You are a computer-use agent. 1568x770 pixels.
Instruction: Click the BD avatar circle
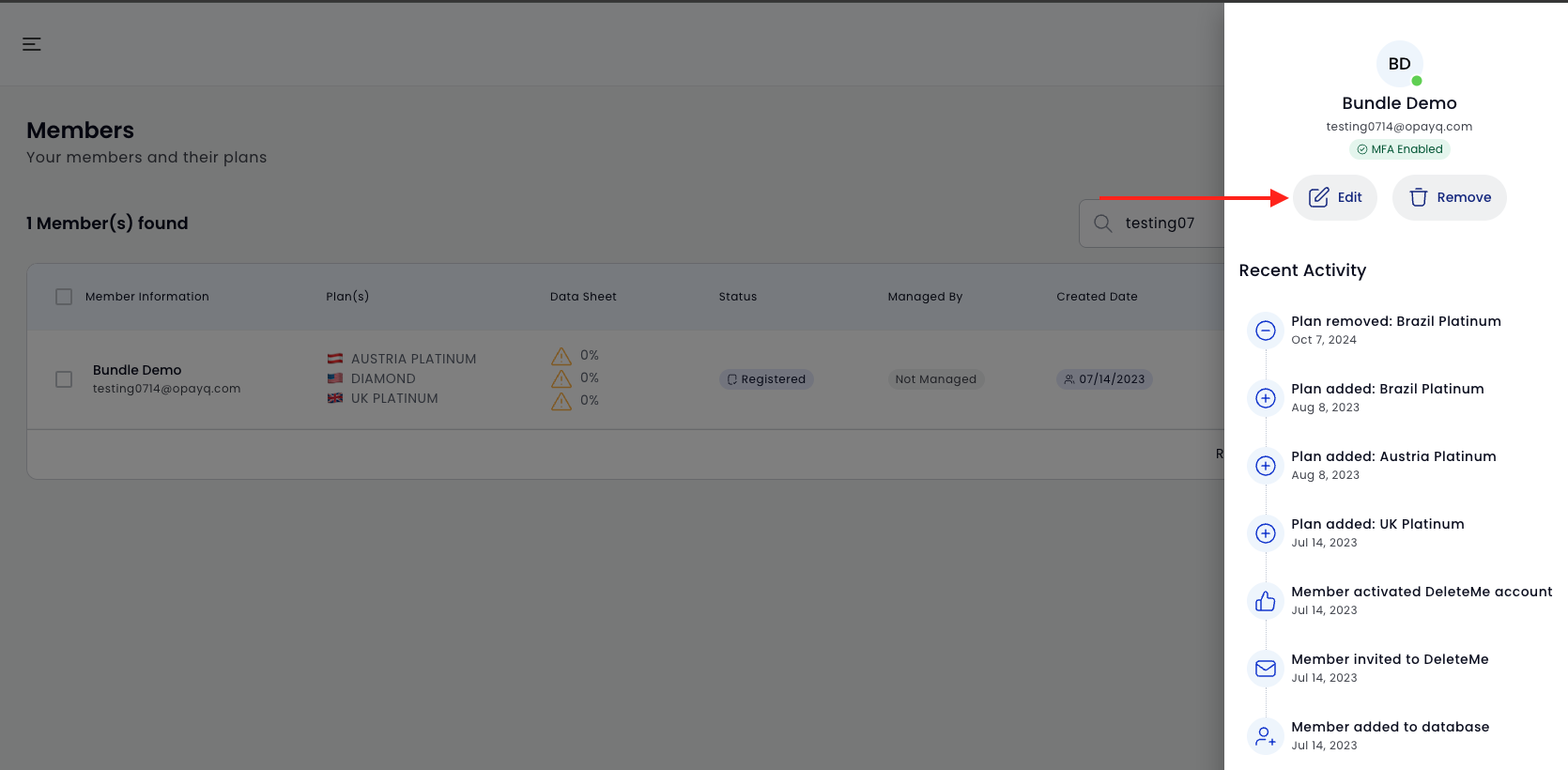1399,64
